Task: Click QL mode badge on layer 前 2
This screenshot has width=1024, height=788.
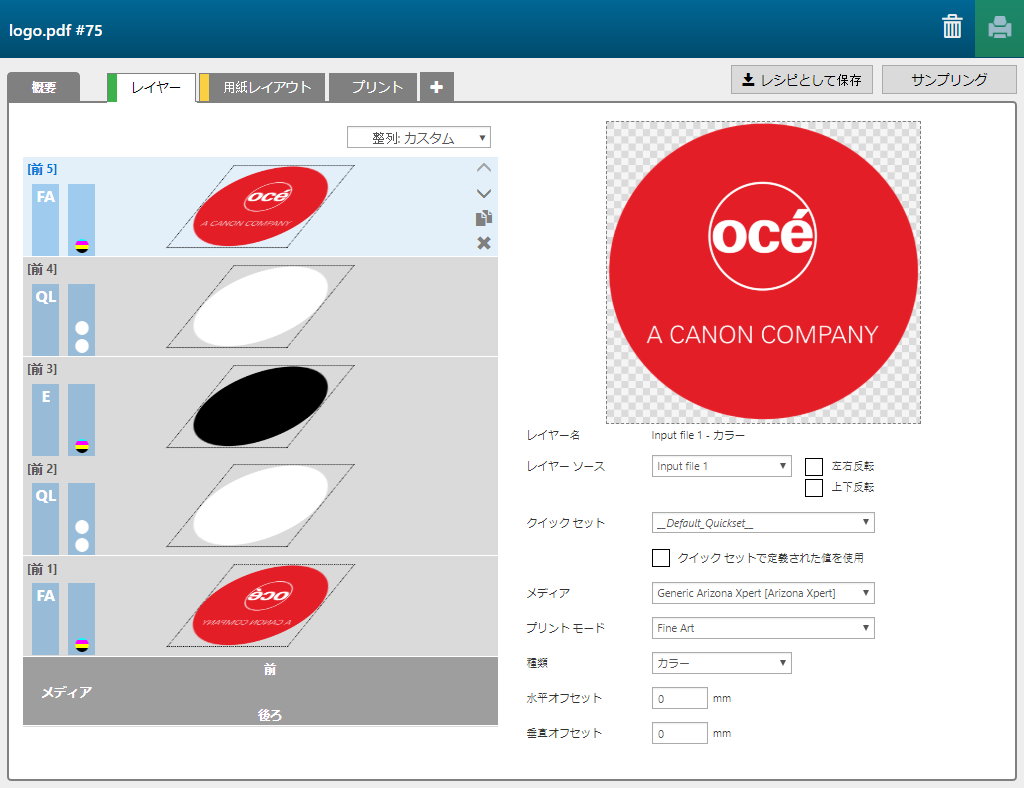Action: (x=46, y=519)
